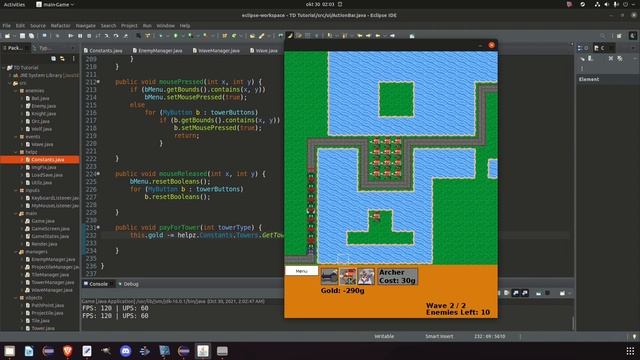This screenshot has width=640, height=360.
Task: Open the Files app in the dock
Action: point(9,351)
